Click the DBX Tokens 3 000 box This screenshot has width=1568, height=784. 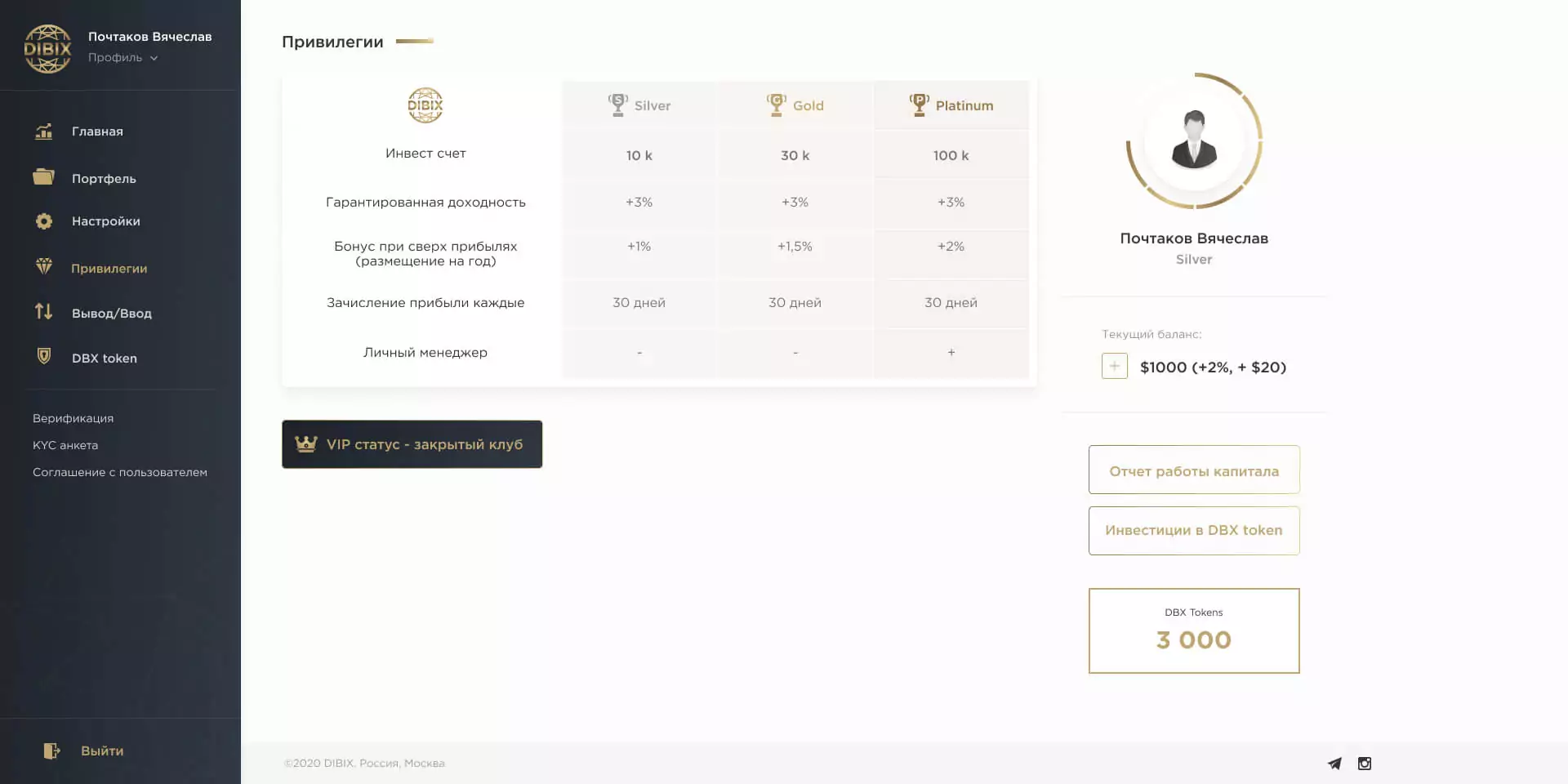(x=1194, y=630)
